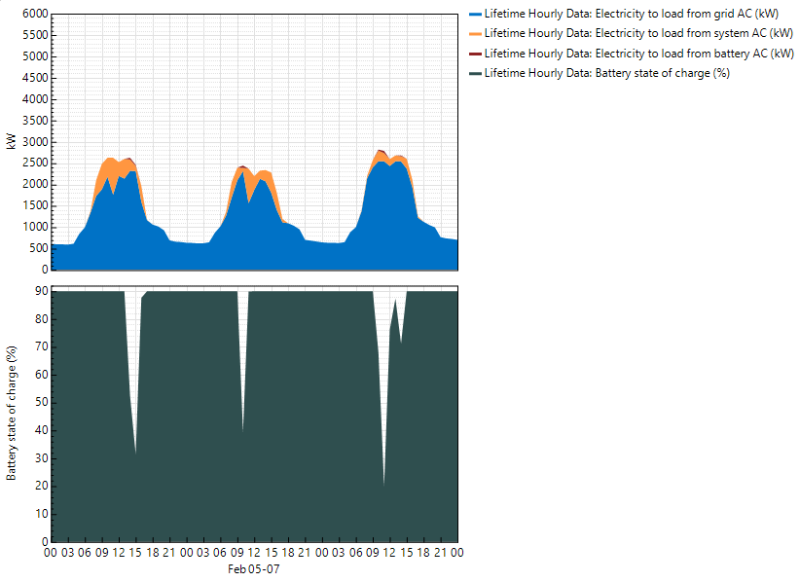Click the 'Battery state of charge (%)' axis title
Screen dimensions: 800x583
point(11,413)
